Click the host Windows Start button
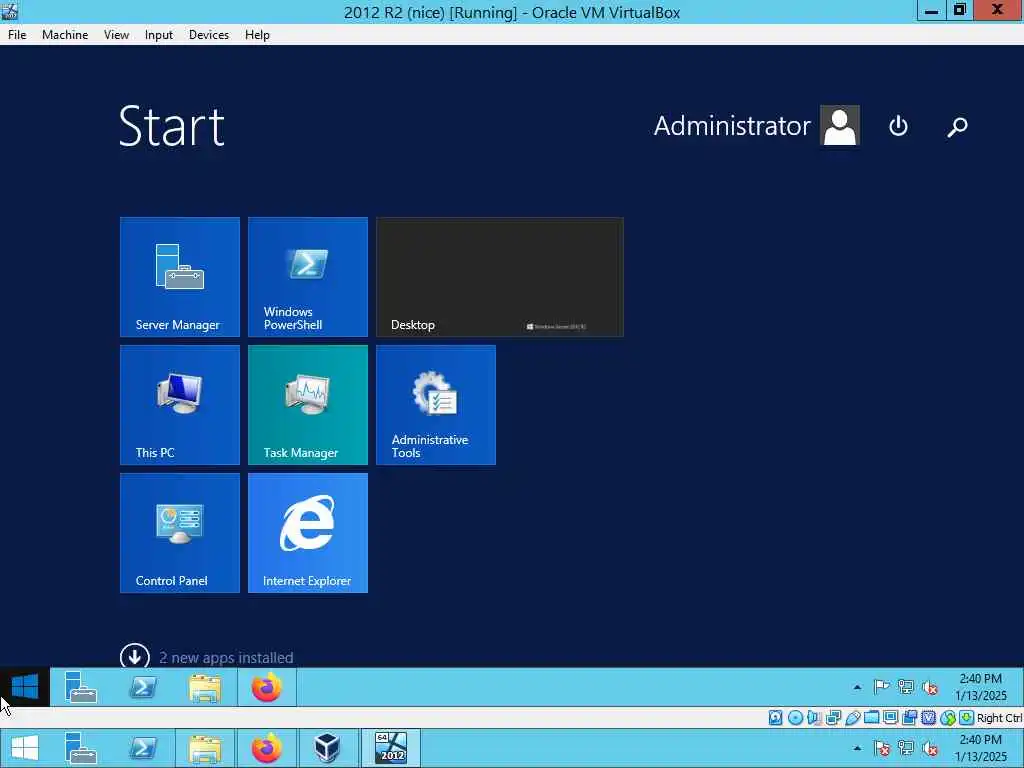 click(x=25, y=748)
